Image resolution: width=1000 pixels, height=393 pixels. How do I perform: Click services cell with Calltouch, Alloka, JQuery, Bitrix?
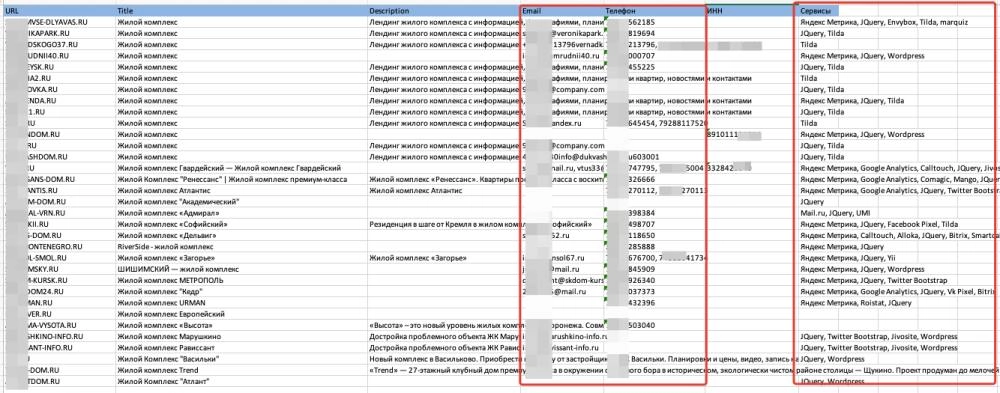(x=899, y=235)
